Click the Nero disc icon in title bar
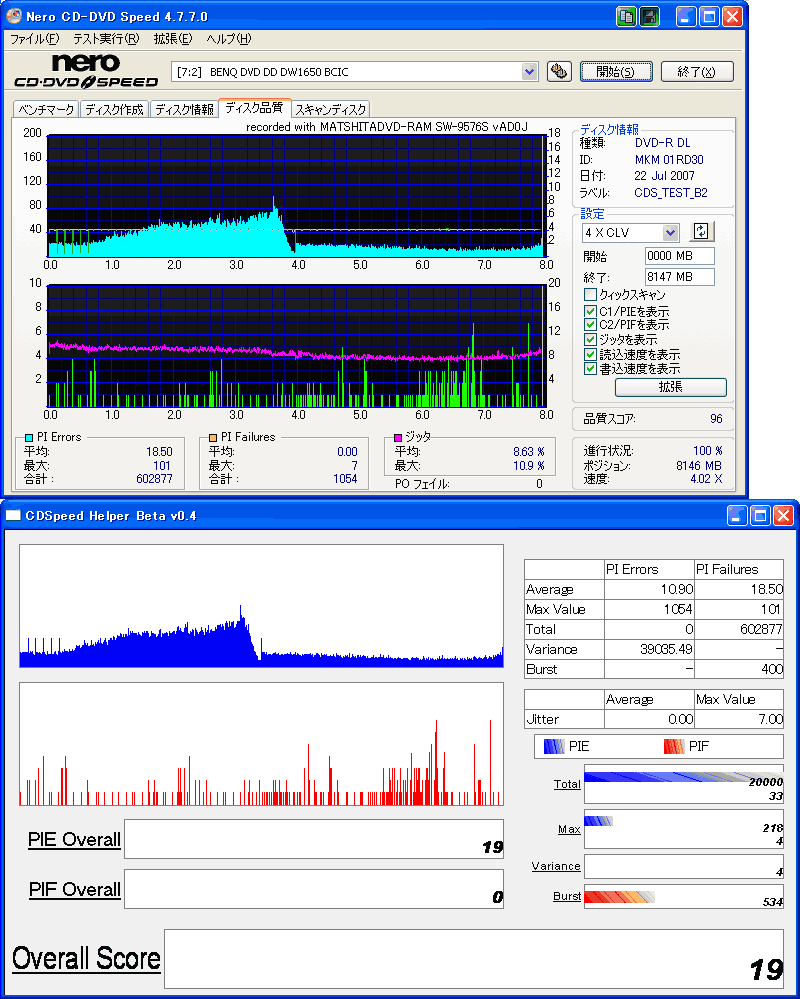The image size is (800, 999). coord(13,17)
